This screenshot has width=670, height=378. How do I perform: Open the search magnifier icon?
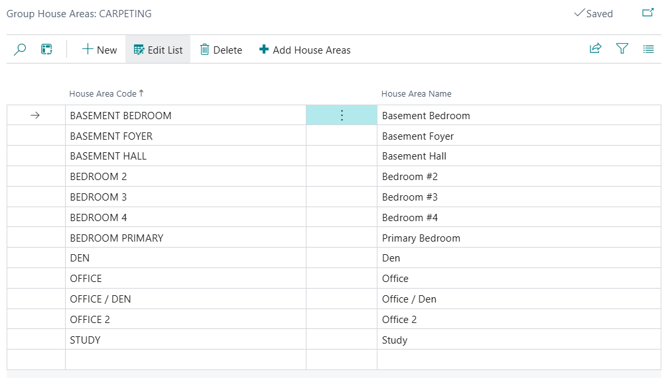click(20, 50)
